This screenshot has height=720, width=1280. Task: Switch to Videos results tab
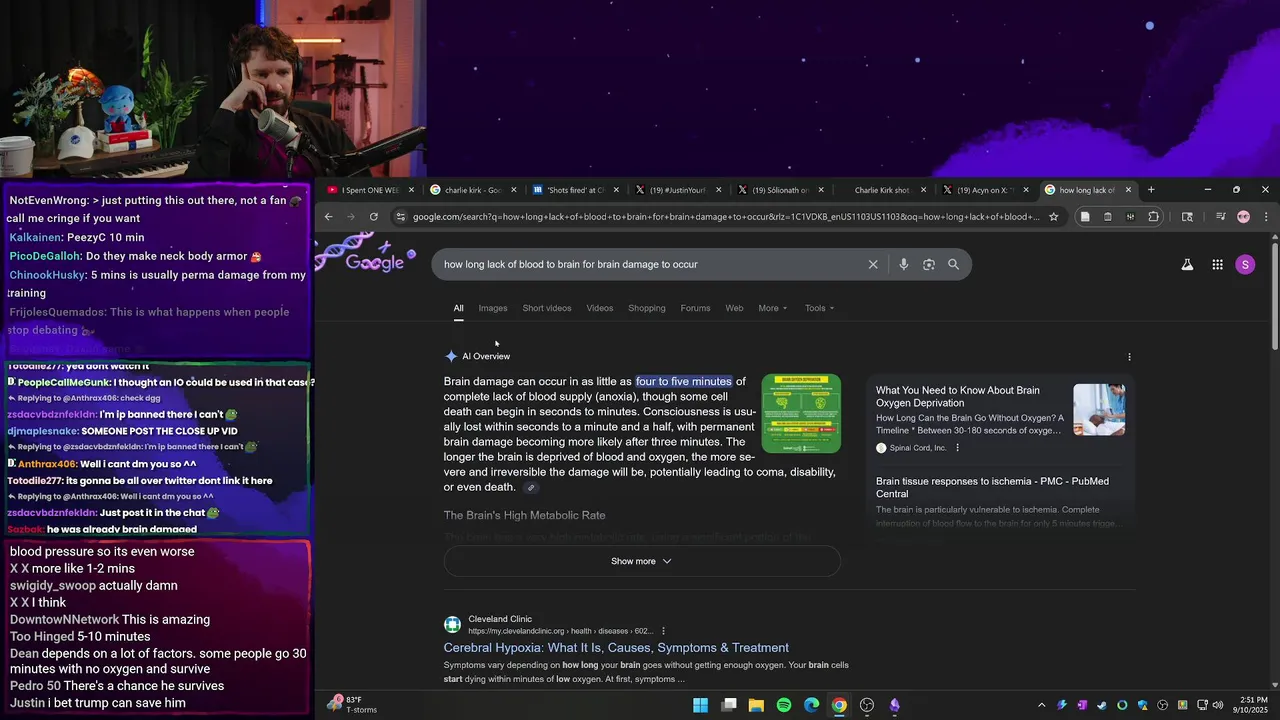pyautogui.click(x=600, y=308)
